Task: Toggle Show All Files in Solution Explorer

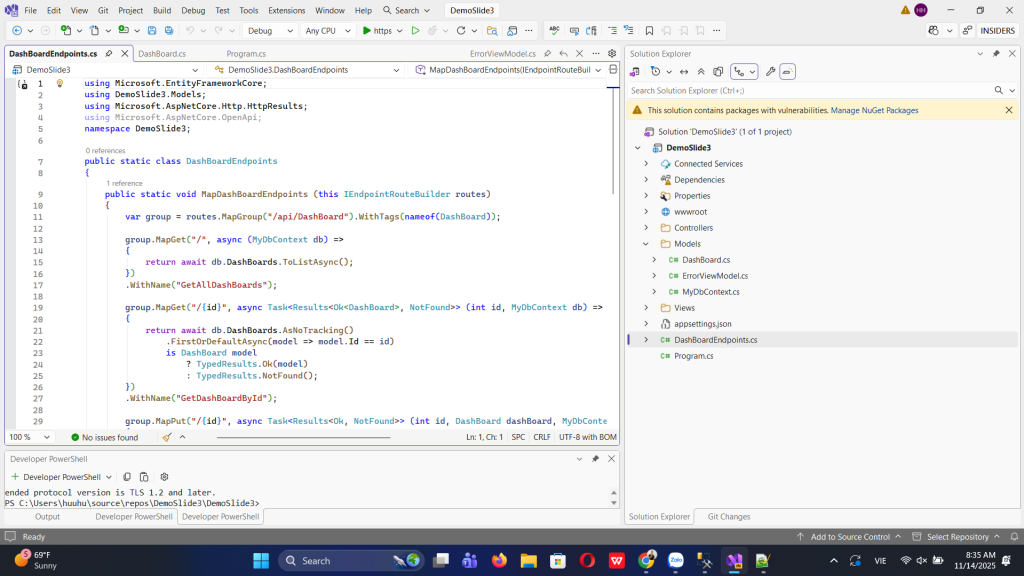Action: coord(717,71)
